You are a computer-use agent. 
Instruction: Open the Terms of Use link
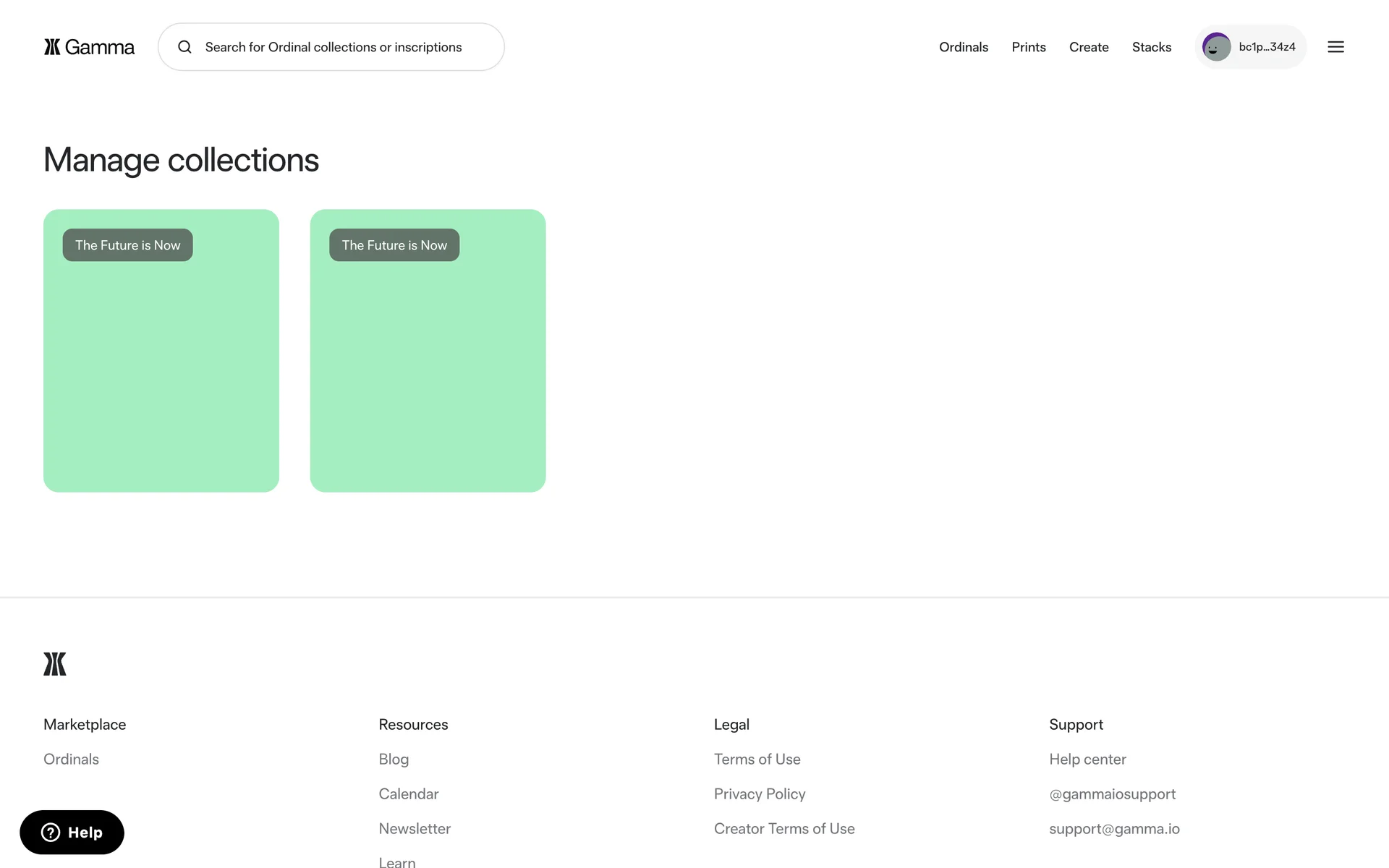757,759
